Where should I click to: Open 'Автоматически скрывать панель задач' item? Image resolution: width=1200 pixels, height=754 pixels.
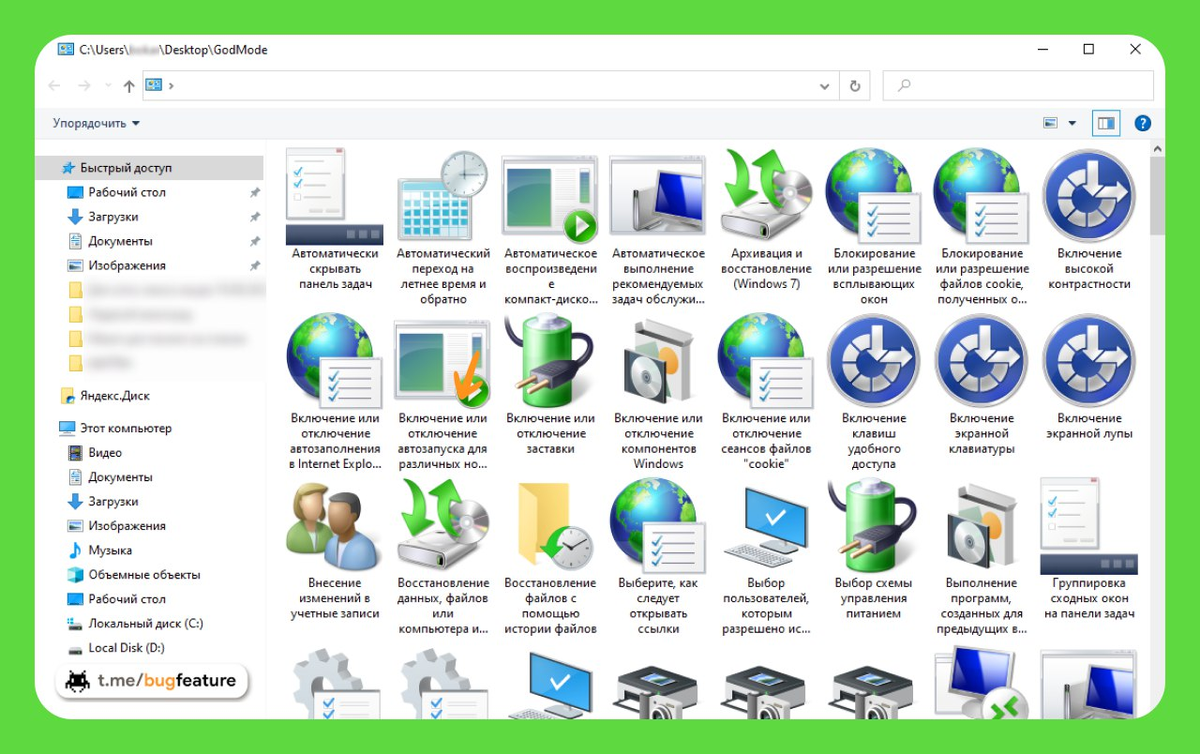click(x=334, y=219)
